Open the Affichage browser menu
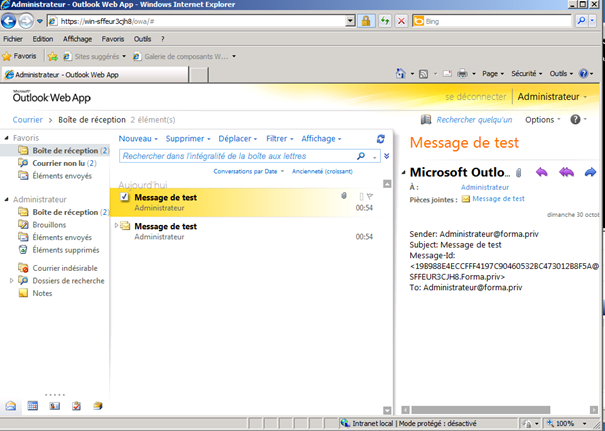 coord(78,39)
